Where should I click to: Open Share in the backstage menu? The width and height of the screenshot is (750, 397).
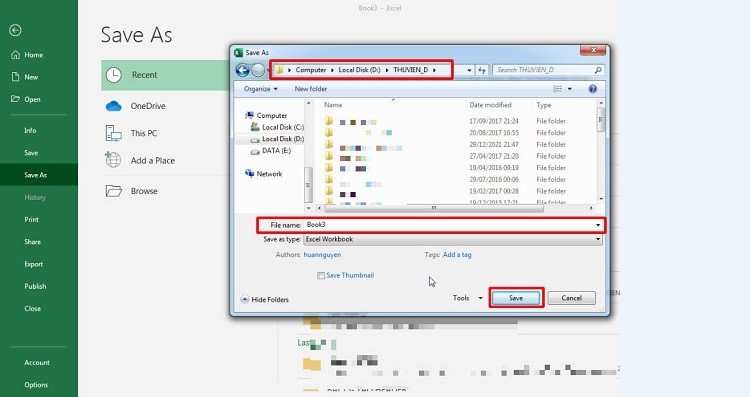pyautogui.click(x=33, y=242)
